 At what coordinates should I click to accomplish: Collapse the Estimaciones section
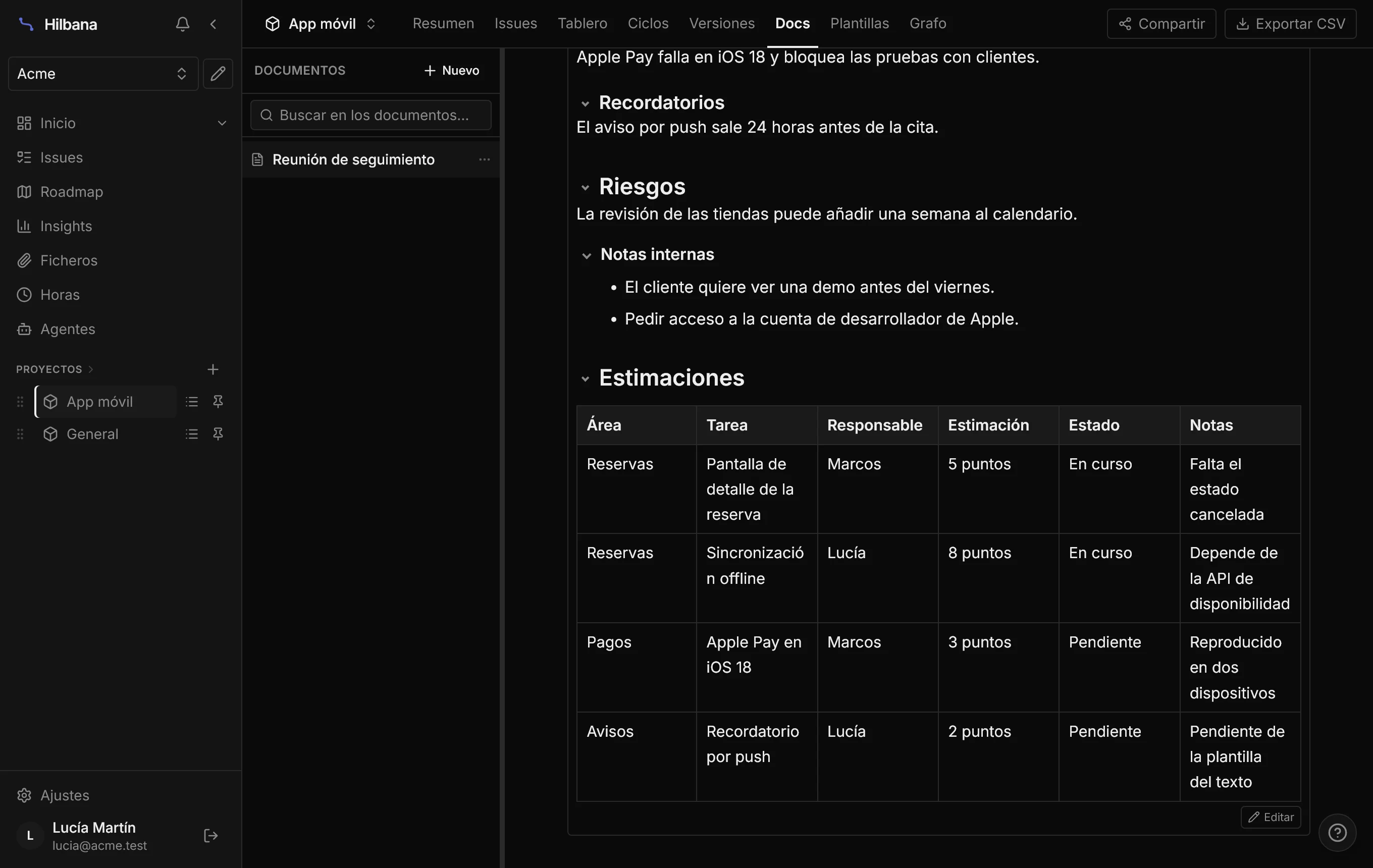(585, 378)
